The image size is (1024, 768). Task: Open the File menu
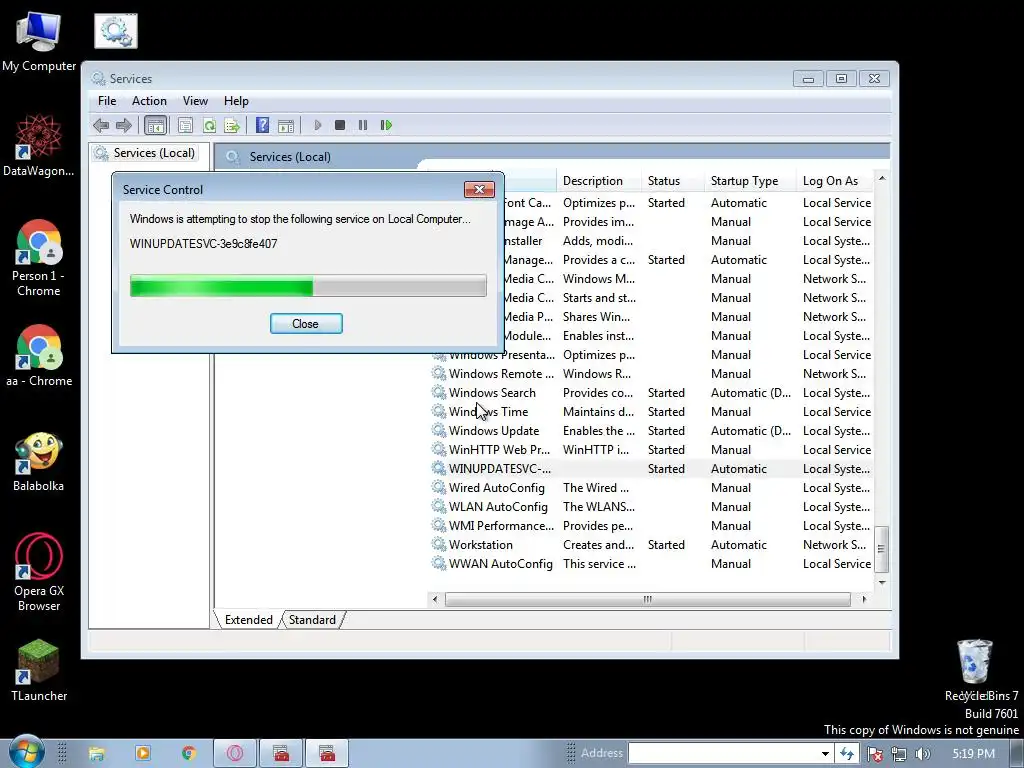click(106, 101)
